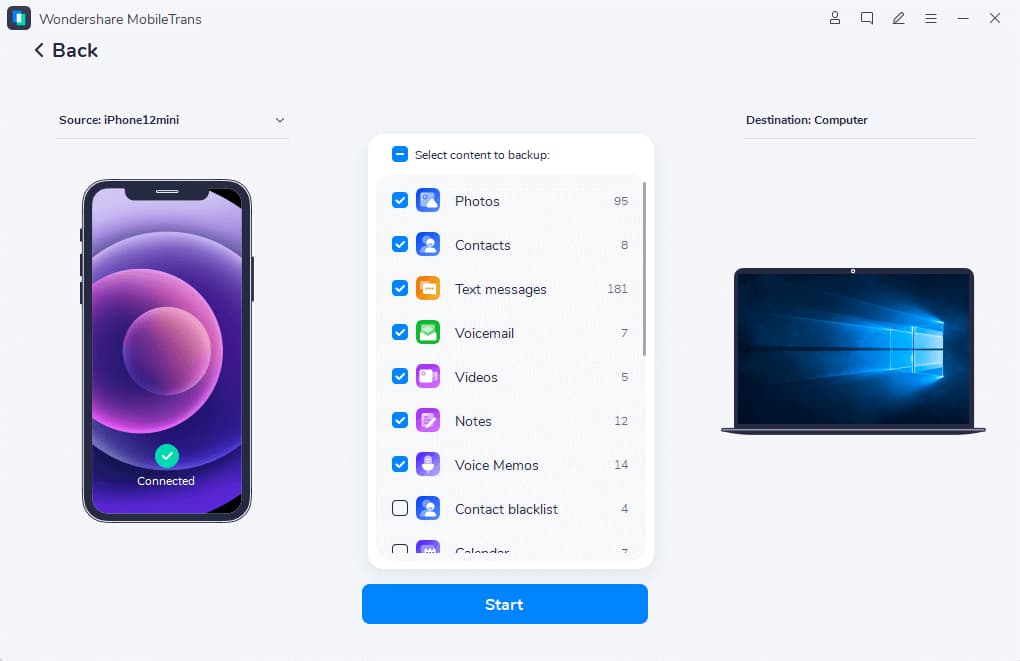Click the Photos category icon

[x=428, y=200]
